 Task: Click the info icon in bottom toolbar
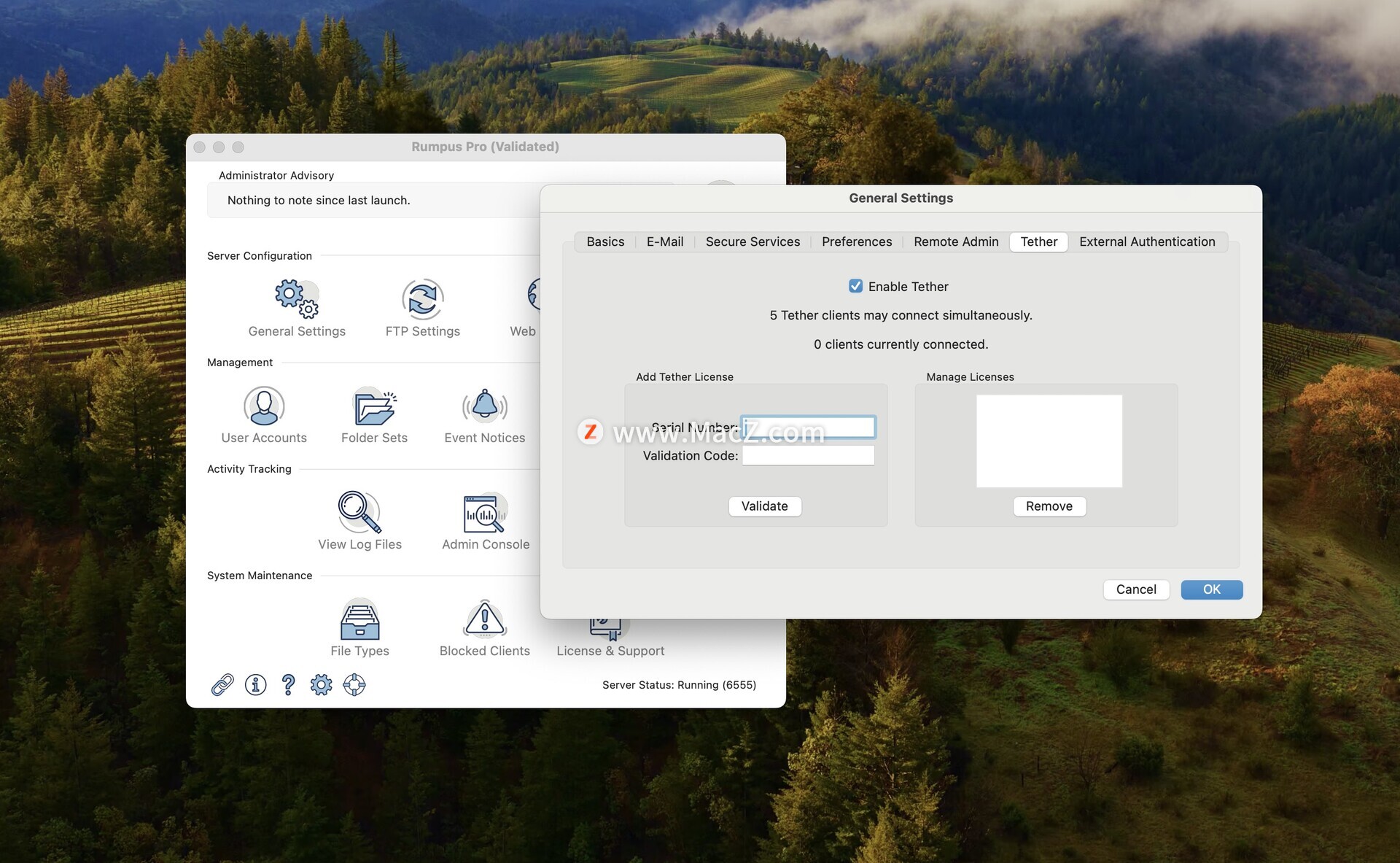(255, 684)
